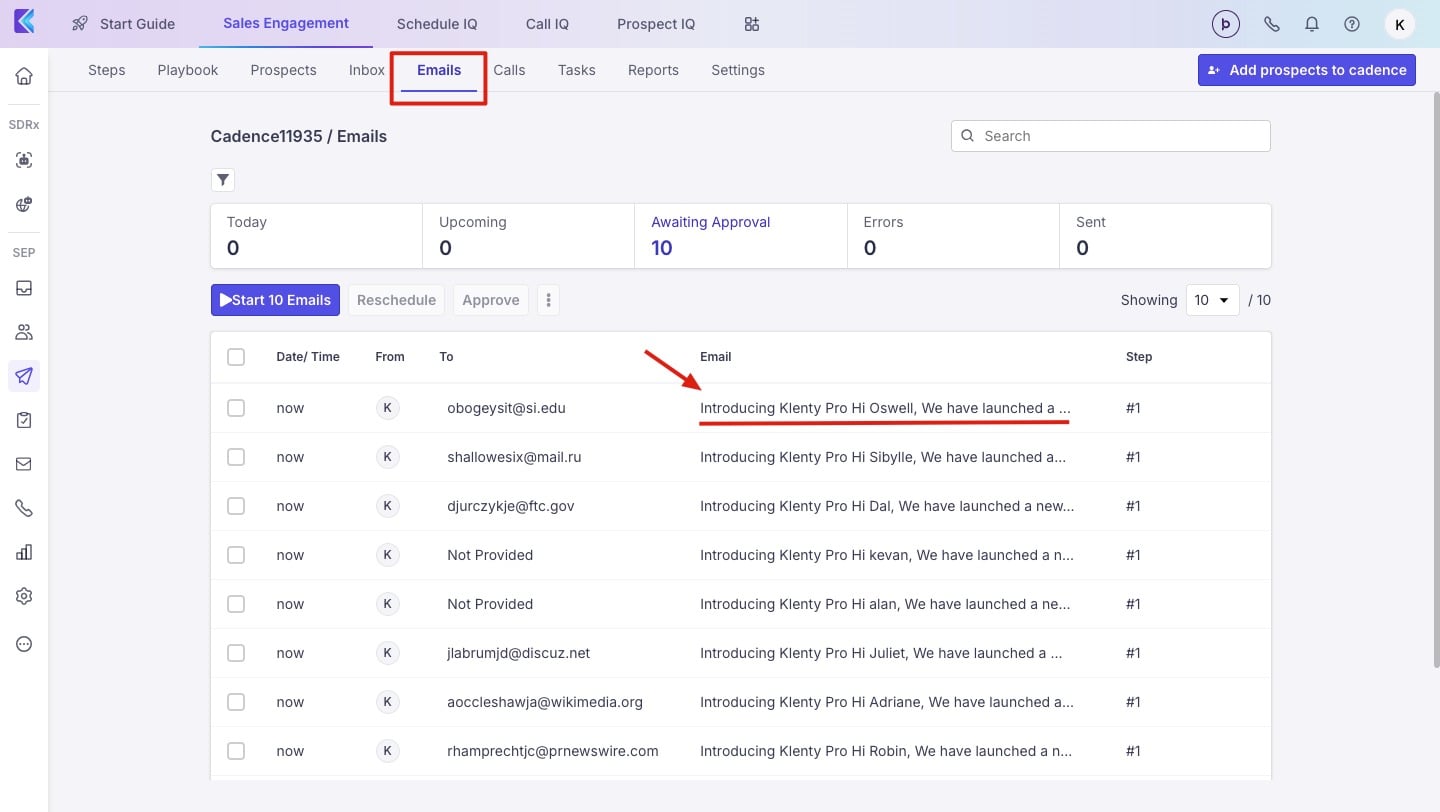The image size is (1440, 812).
Task: Click Add prospects to cadence button
Action: point(1306,70)
